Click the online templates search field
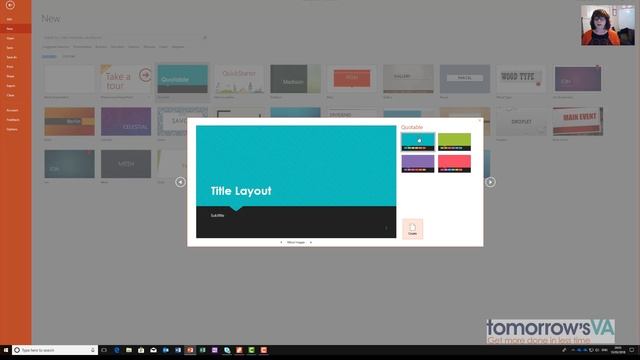 click(x=122, y=37)
